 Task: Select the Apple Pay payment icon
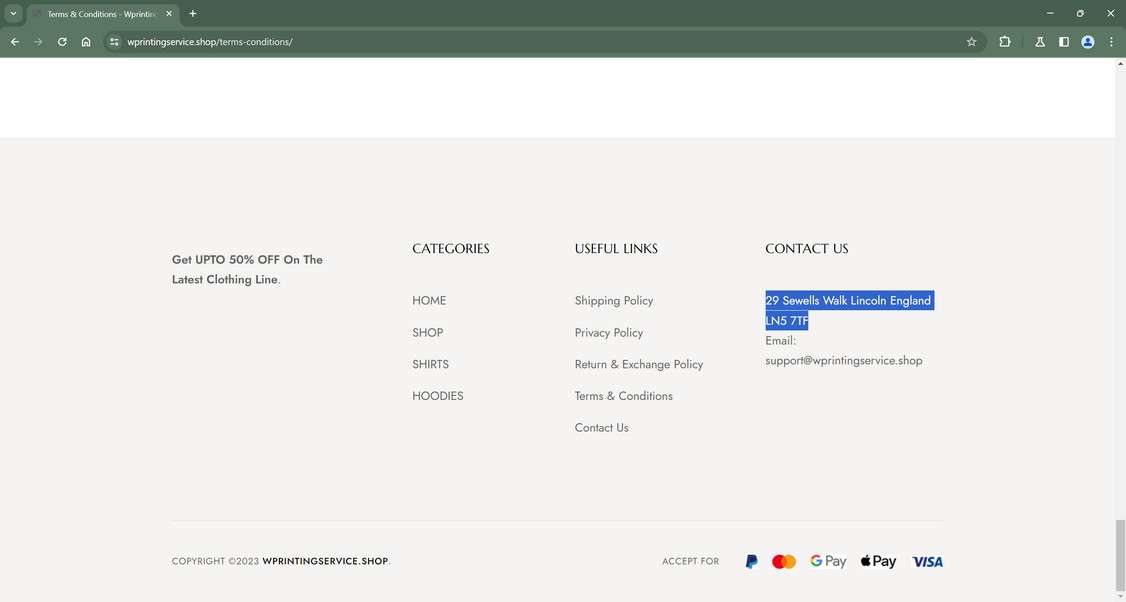pyautogui.click(x=877, y=561)
